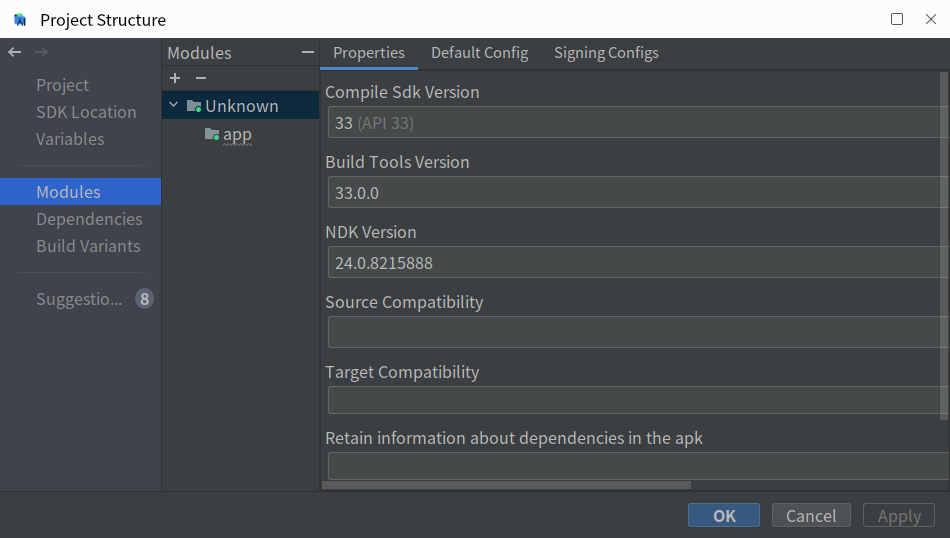950x538 pixels.
Task: Click the app module folder icon
Action: (x=212, y=134)
